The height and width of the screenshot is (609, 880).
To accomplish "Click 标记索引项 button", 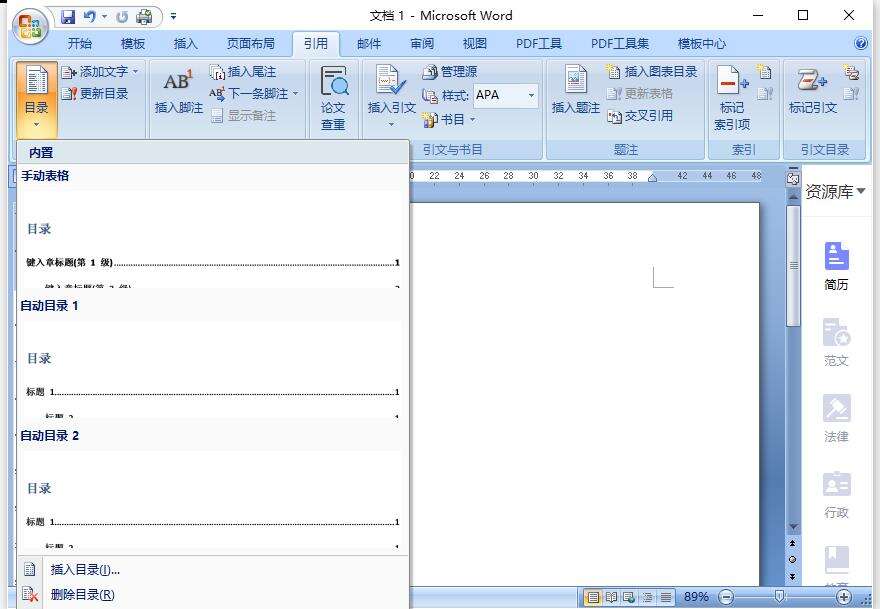I will coord(732,98).
